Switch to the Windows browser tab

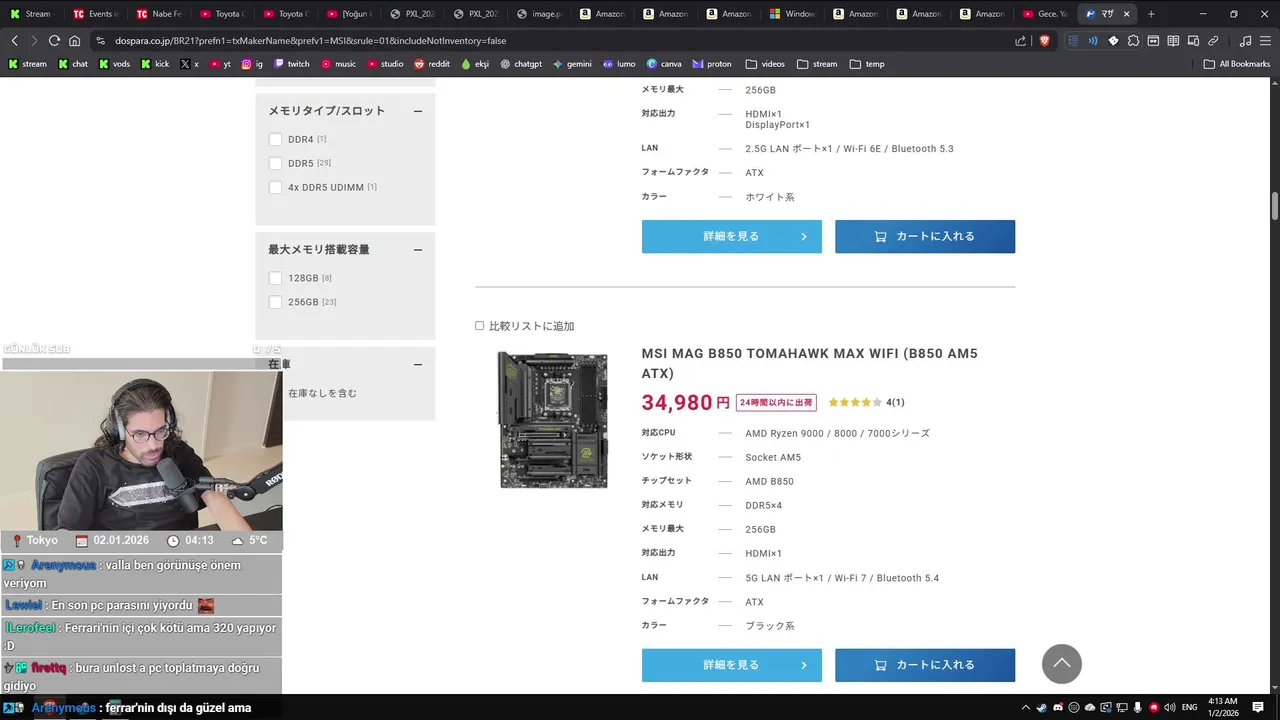(x=791, y=14)
